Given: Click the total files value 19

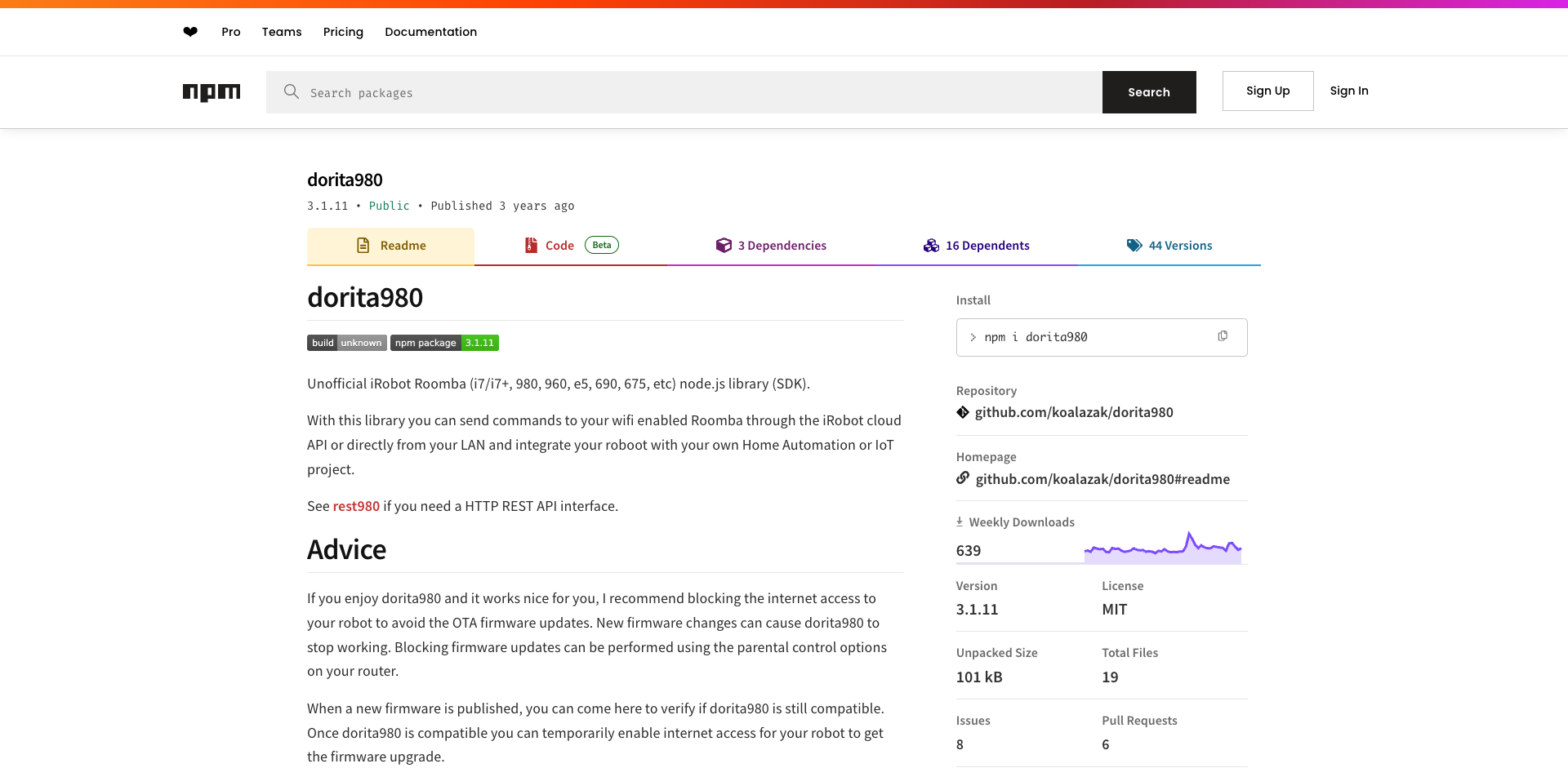Looking at the screenshot, I should 1110,677.
